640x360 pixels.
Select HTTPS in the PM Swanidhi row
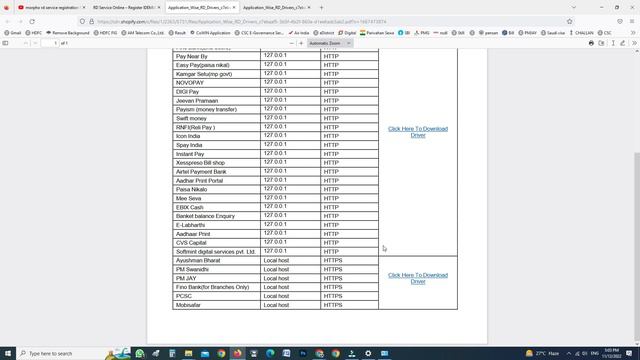pyautogui.click(x=333, y=269)
